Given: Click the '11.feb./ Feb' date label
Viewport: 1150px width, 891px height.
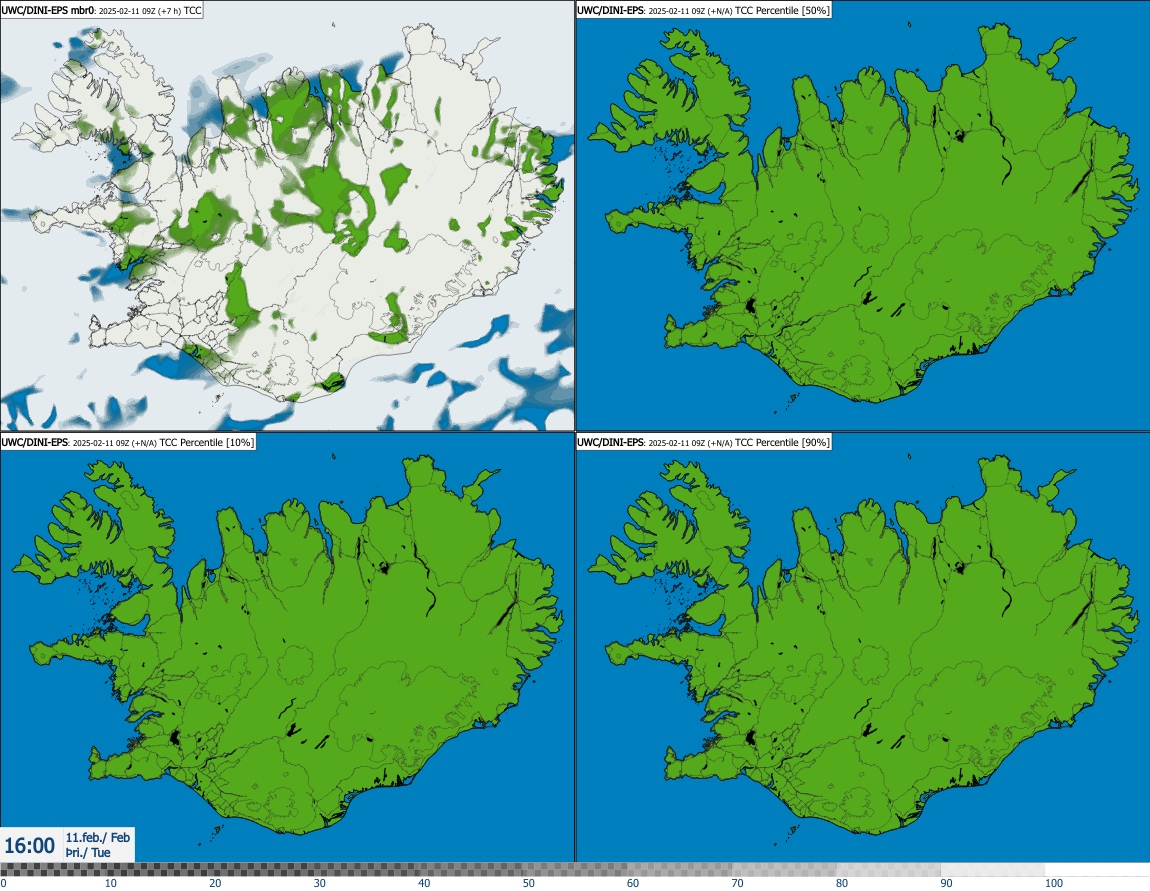Looking at the screenshot, I should pos(98,837).
